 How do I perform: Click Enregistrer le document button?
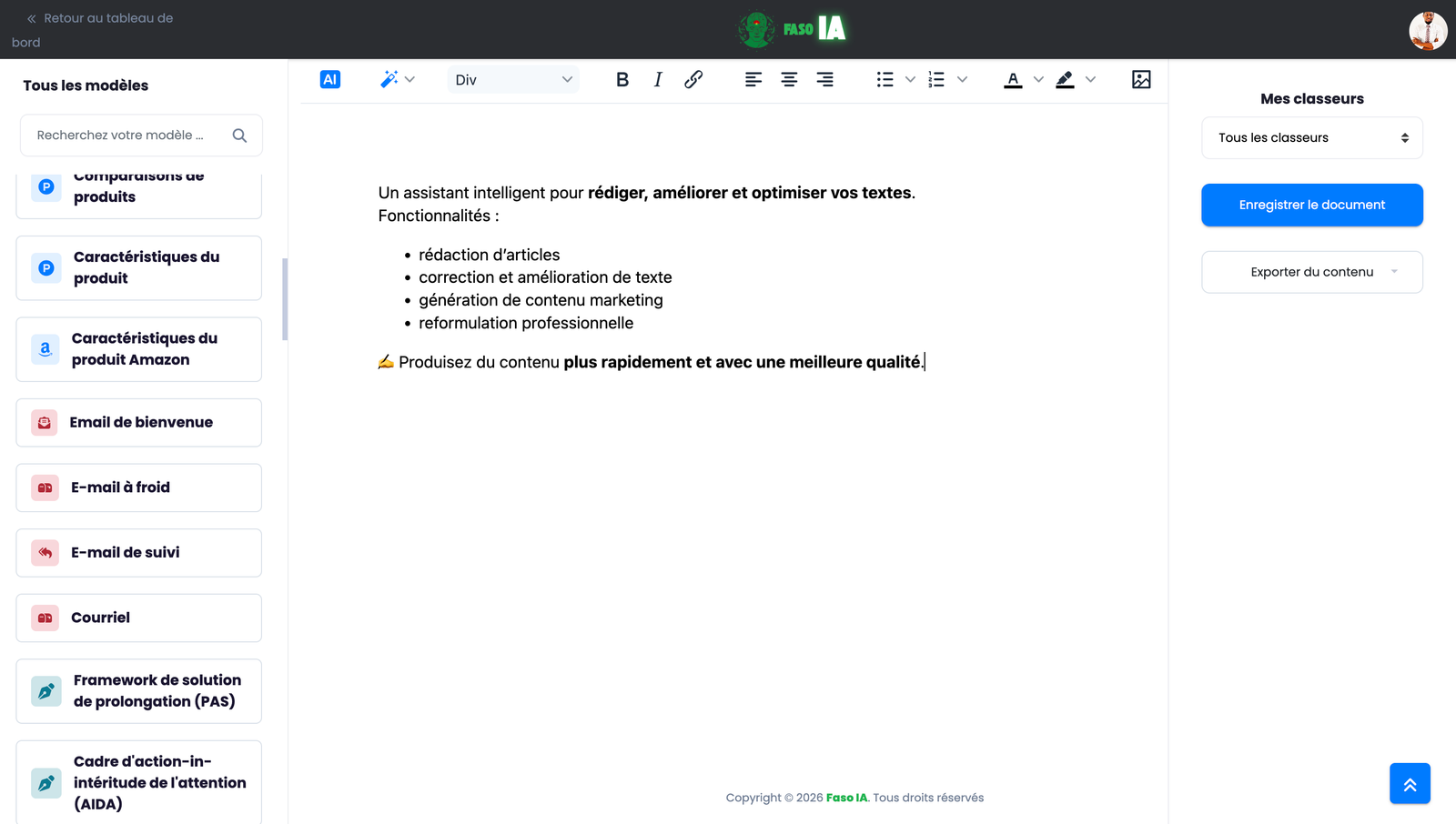1311,206
